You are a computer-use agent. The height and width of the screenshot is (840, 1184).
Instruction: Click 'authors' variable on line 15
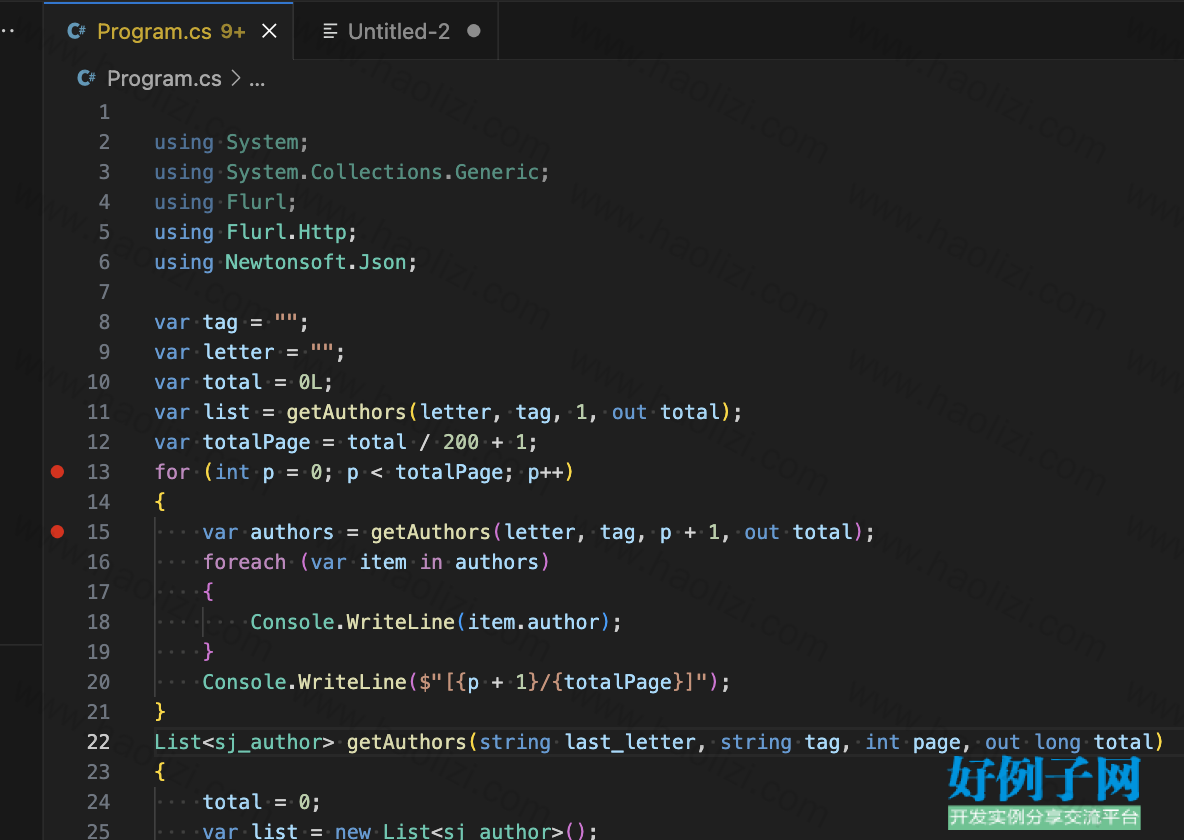click(291, 532)
